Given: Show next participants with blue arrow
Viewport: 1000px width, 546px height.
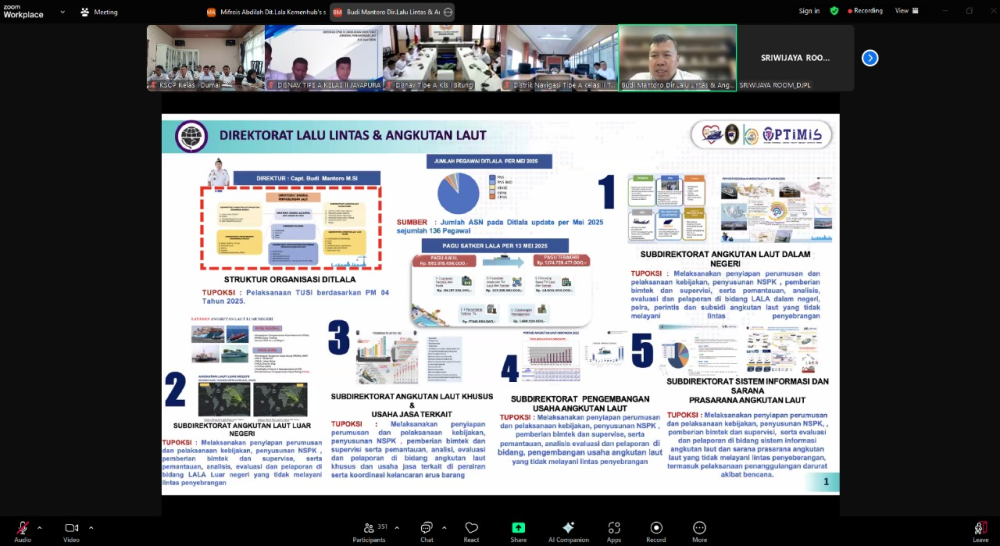Looking at the screenshot, I should click(x=870, y=58).
